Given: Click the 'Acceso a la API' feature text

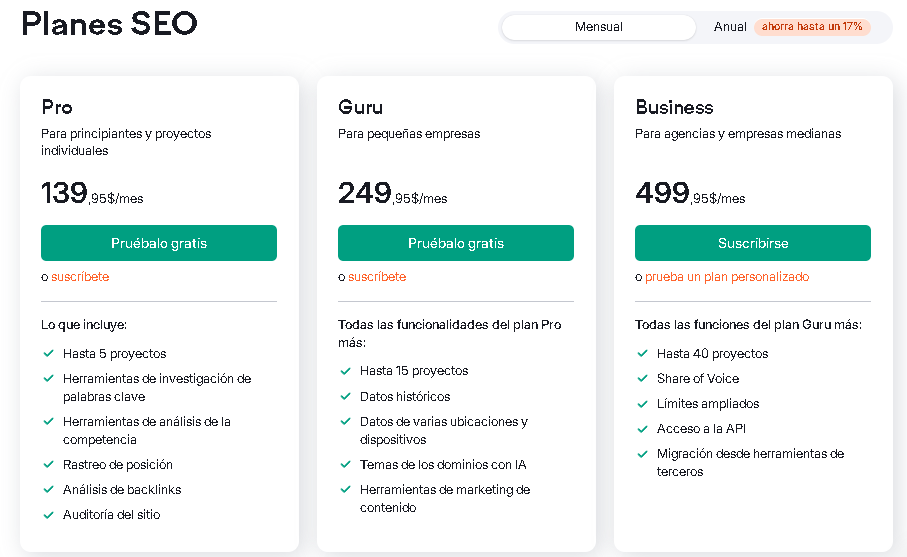Looking at the screenshot, I should coord(702,429).
